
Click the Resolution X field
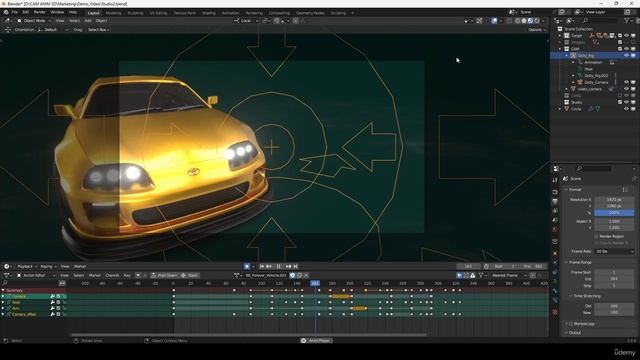[614, 200]
